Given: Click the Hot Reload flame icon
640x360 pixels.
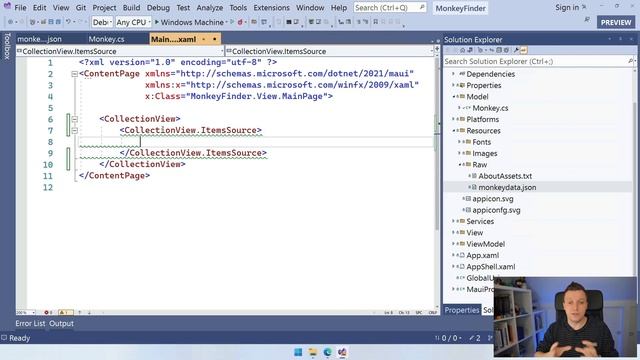Looking at the screenshot, I should [240, 22].
